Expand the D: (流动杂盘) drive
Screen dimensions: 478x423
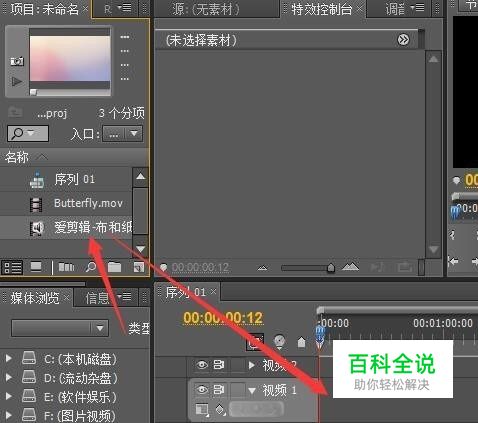(9, 377)
